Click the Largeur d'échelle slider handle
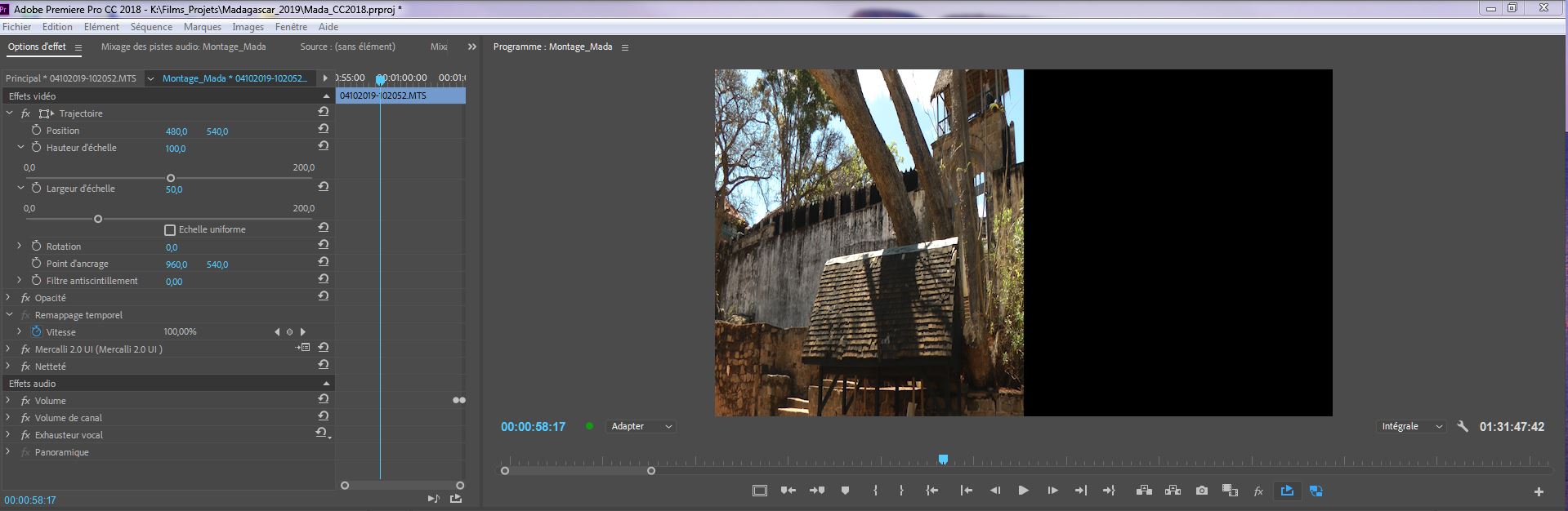Viewport: 1568px width, 511px height. (x=98, y=219)
